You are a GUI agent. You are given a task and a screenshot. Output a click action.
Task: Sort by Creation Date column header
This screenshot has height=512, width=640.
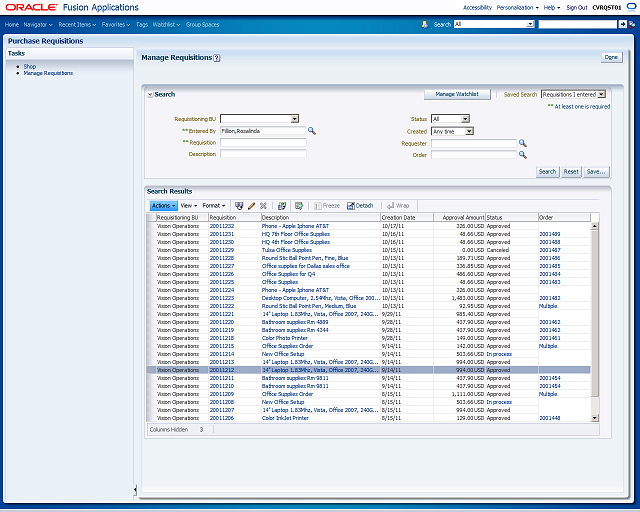407,218
